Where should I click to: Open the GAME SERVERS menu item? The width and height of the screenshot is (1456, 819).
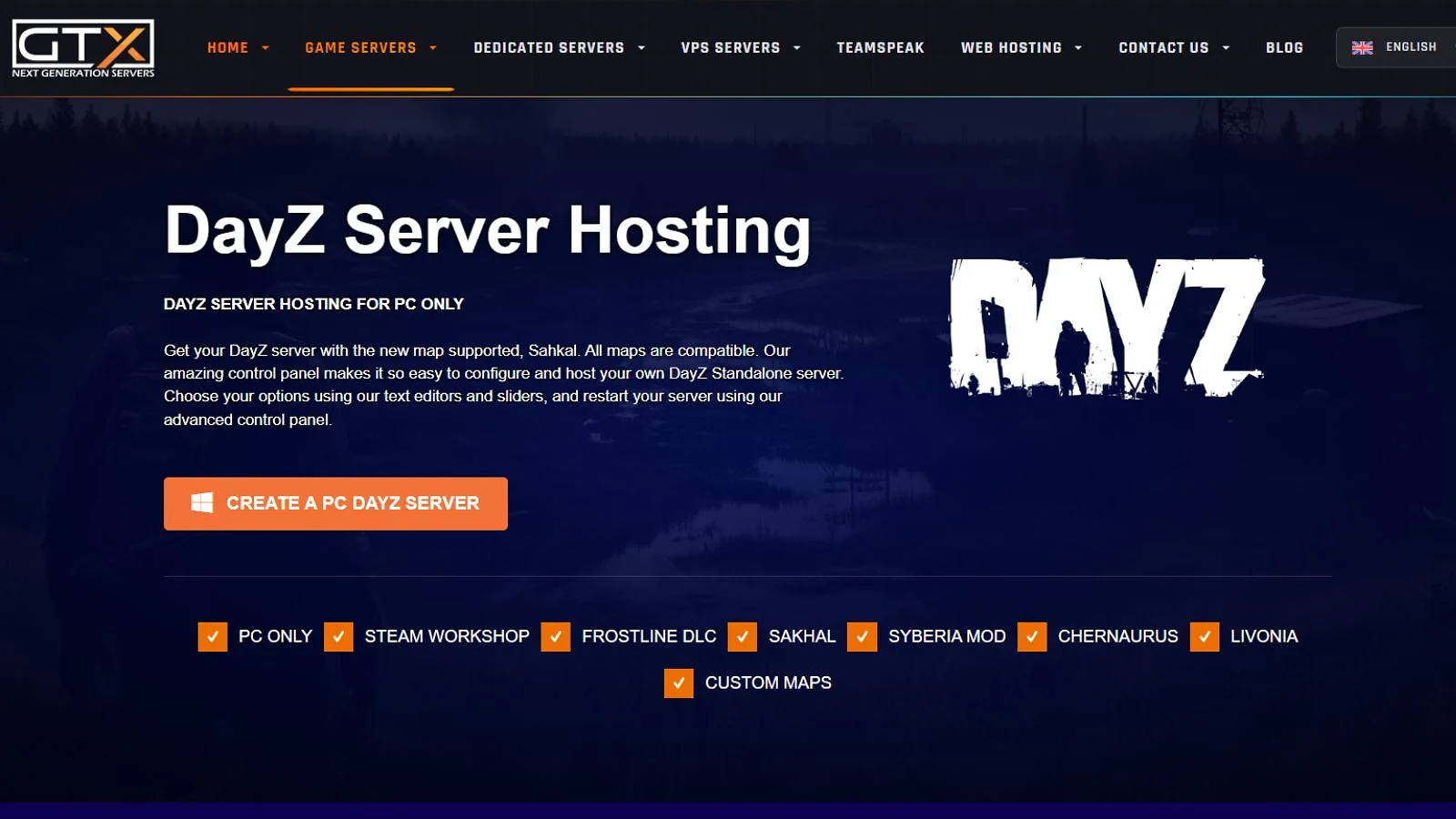point(360,47)
